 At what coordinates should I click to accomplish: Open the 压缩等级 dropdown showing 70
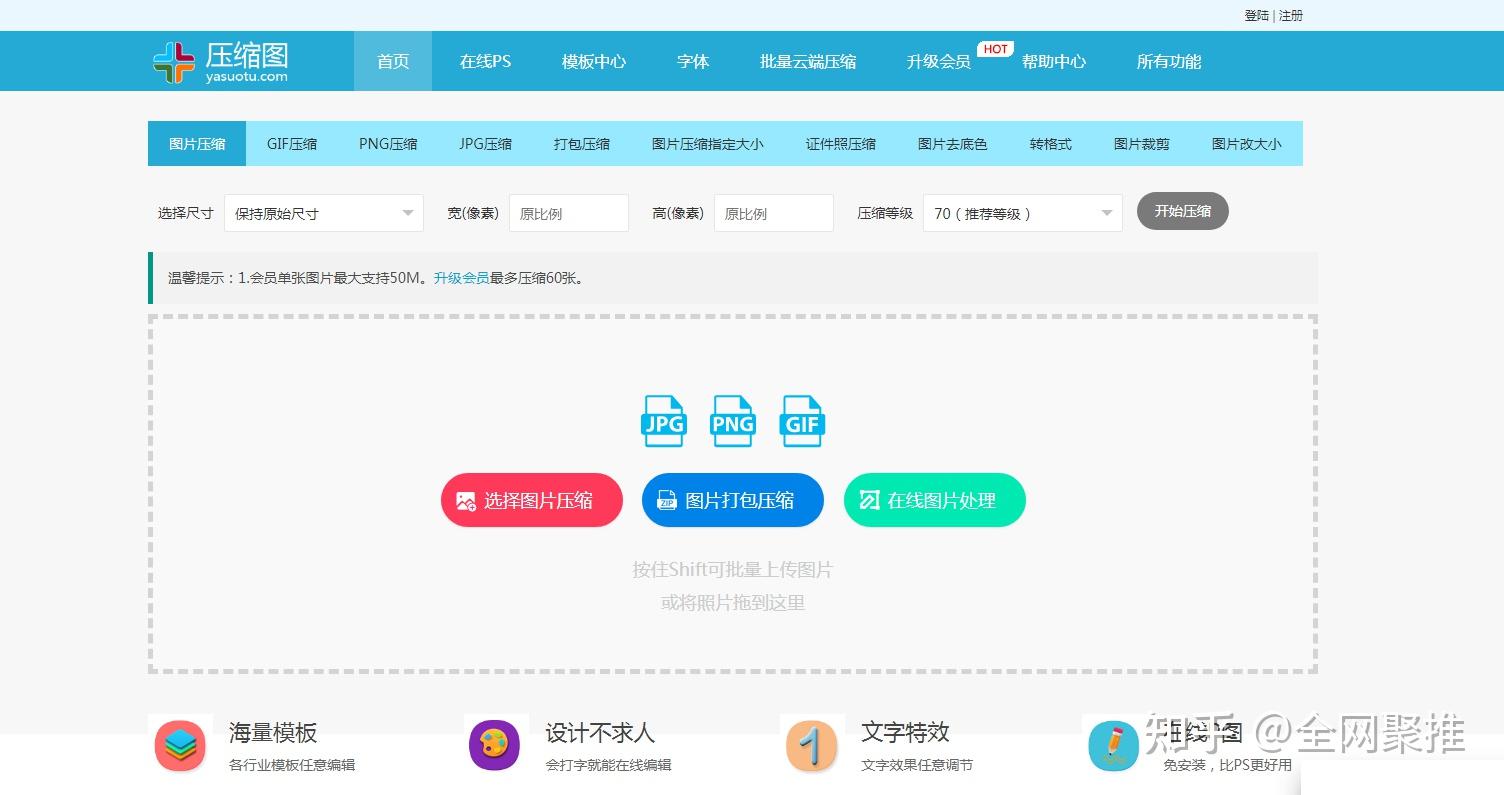(1022, 213)
